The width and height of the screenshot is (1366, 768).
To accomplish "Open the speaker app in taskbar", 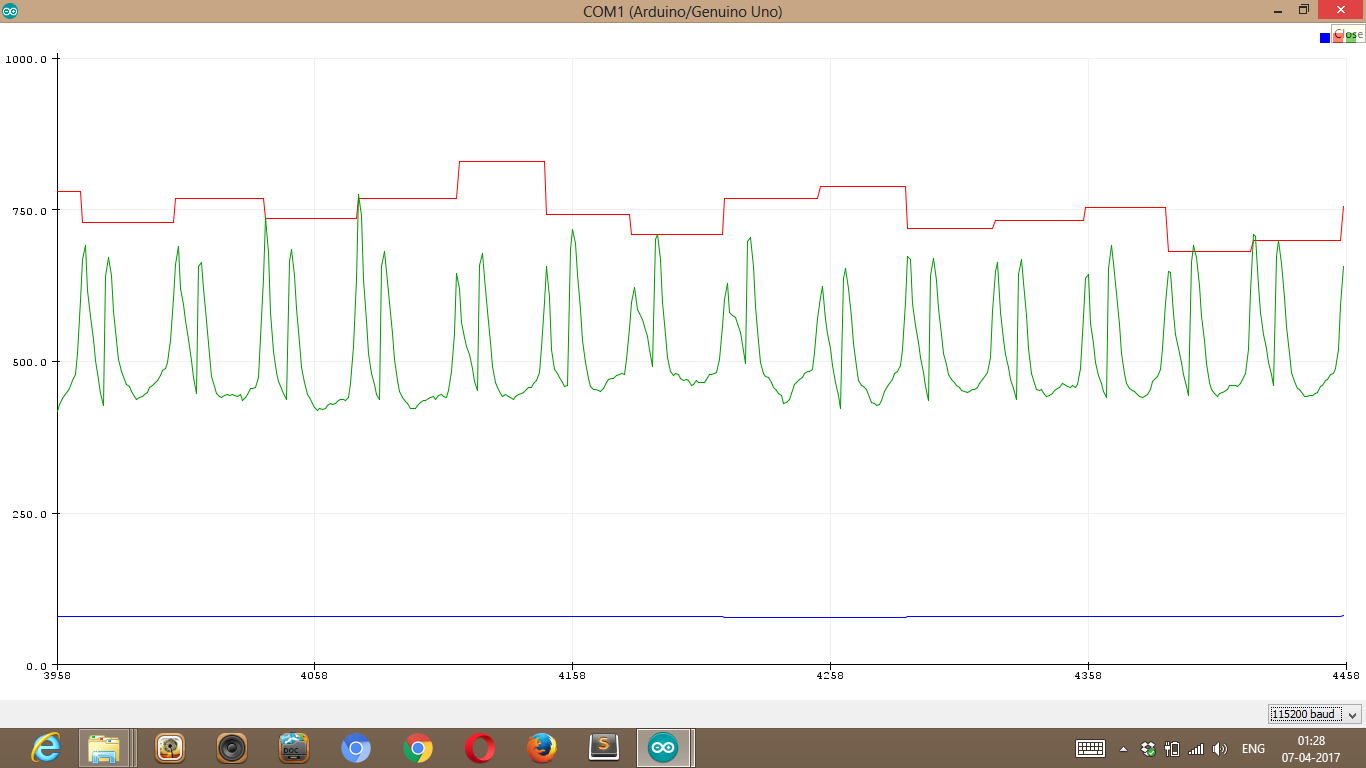I will (x=232, y=748).
